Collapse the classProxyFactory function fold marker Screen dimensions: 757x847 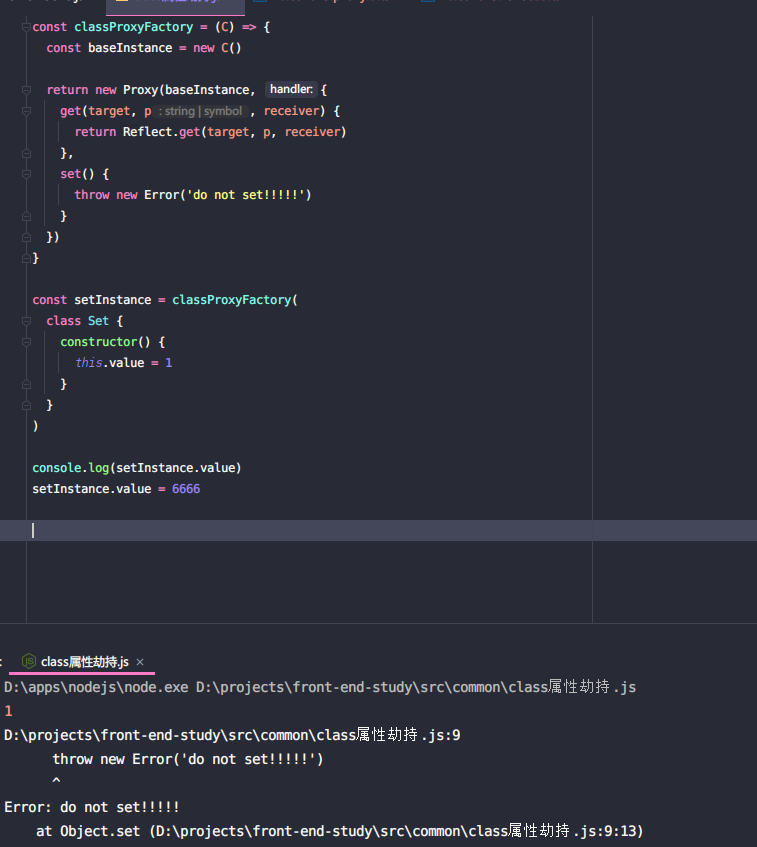pyautogui.click(x=26, y=27)
